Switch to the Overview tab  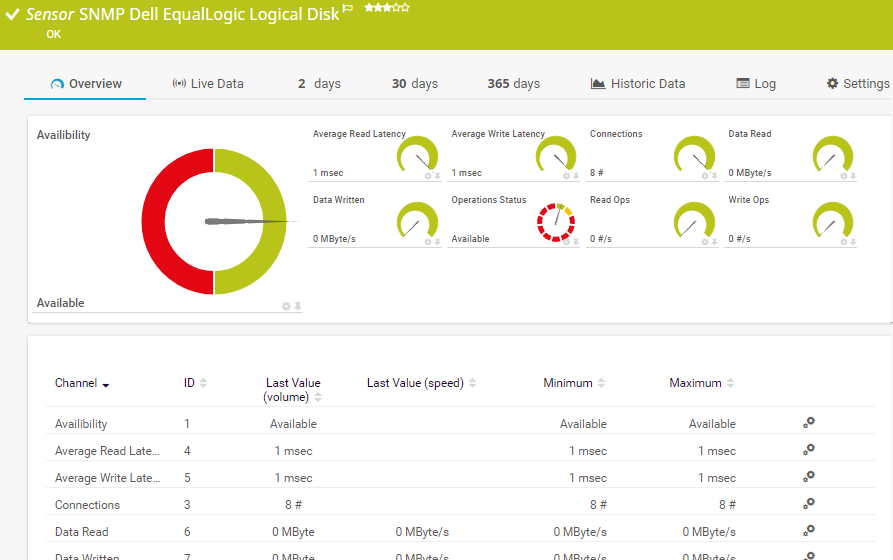[85, 84]
